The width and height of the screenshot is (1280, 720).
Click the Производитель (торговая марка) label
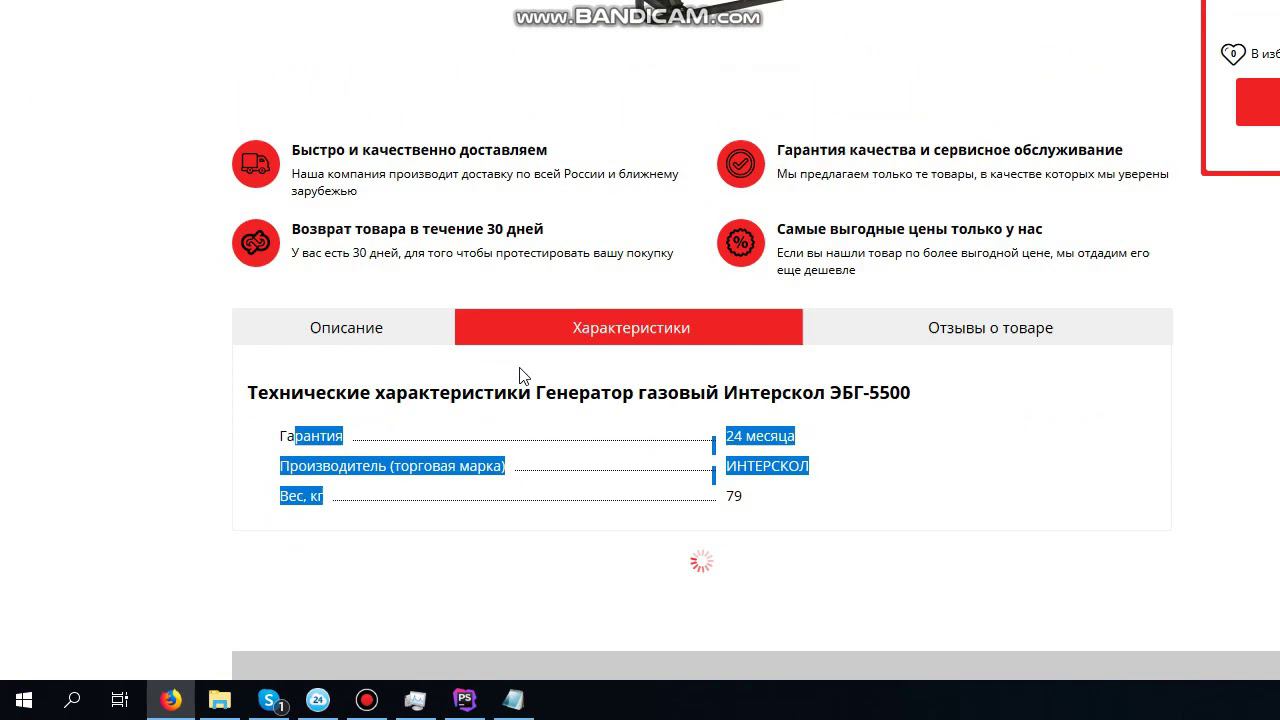pyautogui.click(x=392, y=466)
